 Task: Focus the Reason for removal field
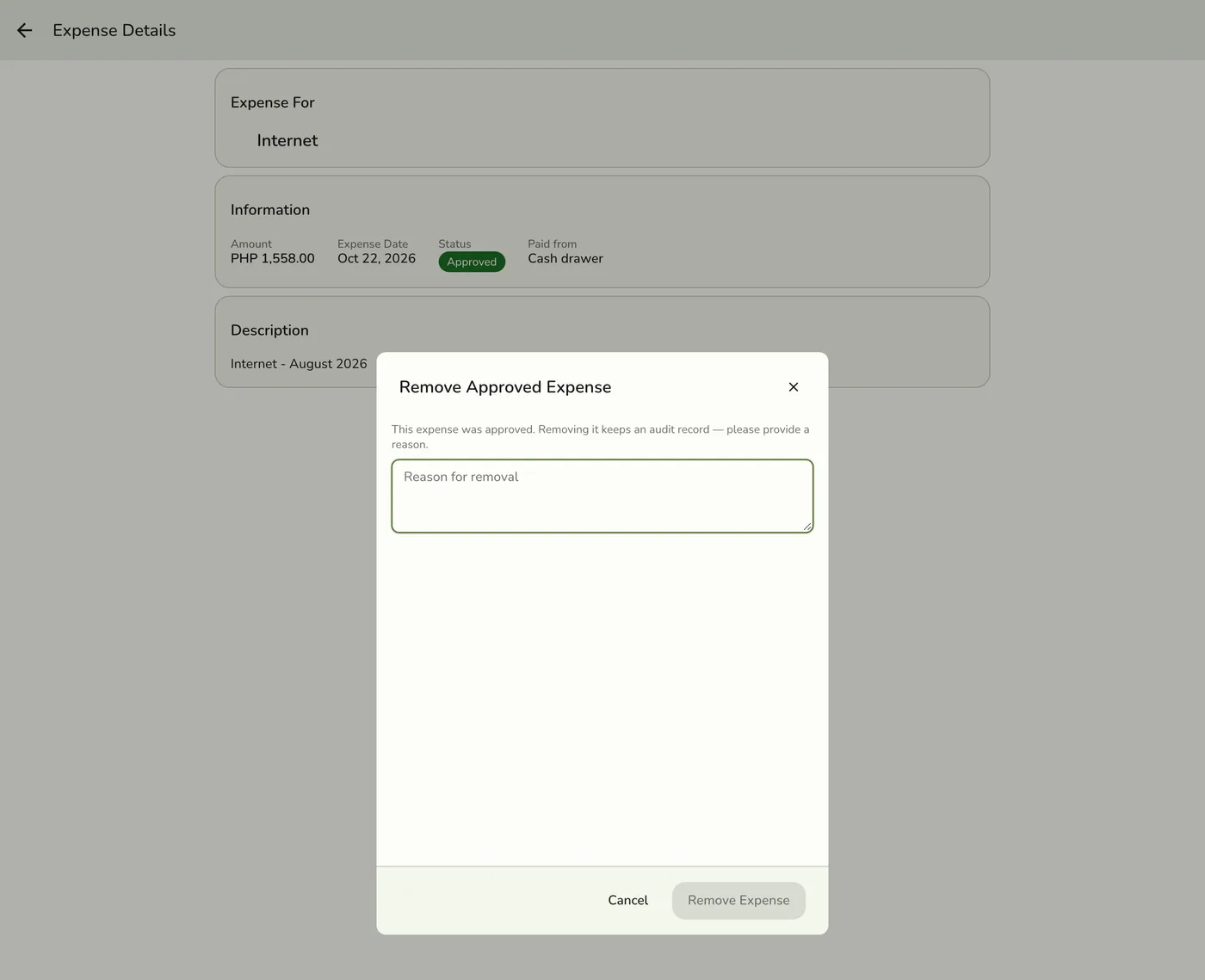602,496
